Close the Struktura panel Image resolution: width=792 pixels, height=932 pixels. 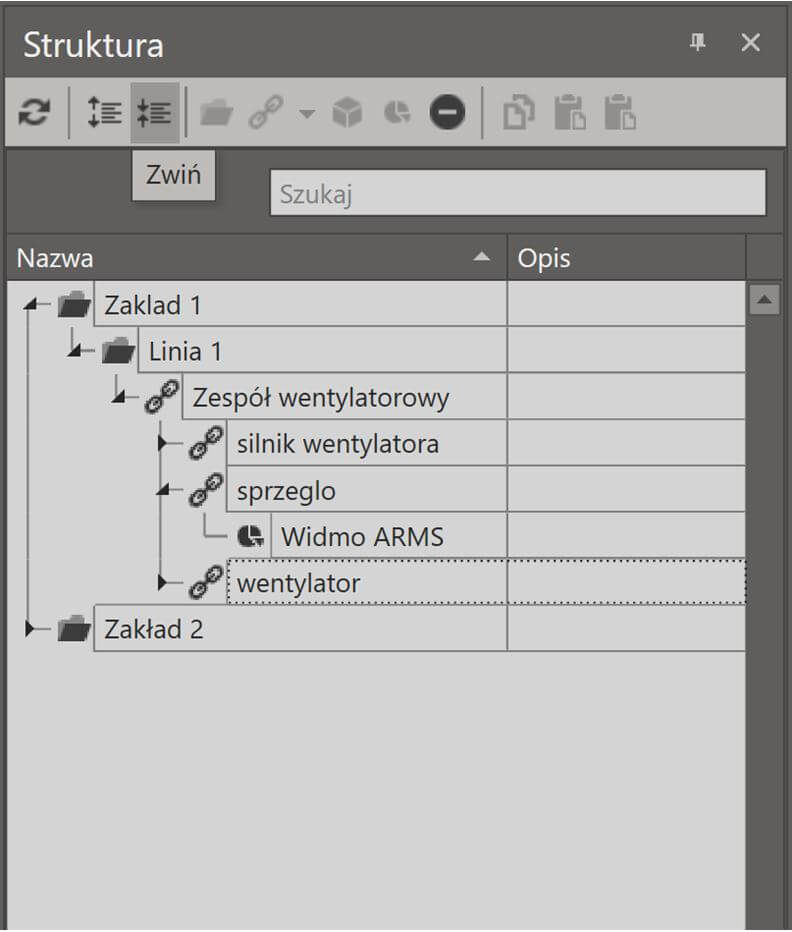pos(750,43)
